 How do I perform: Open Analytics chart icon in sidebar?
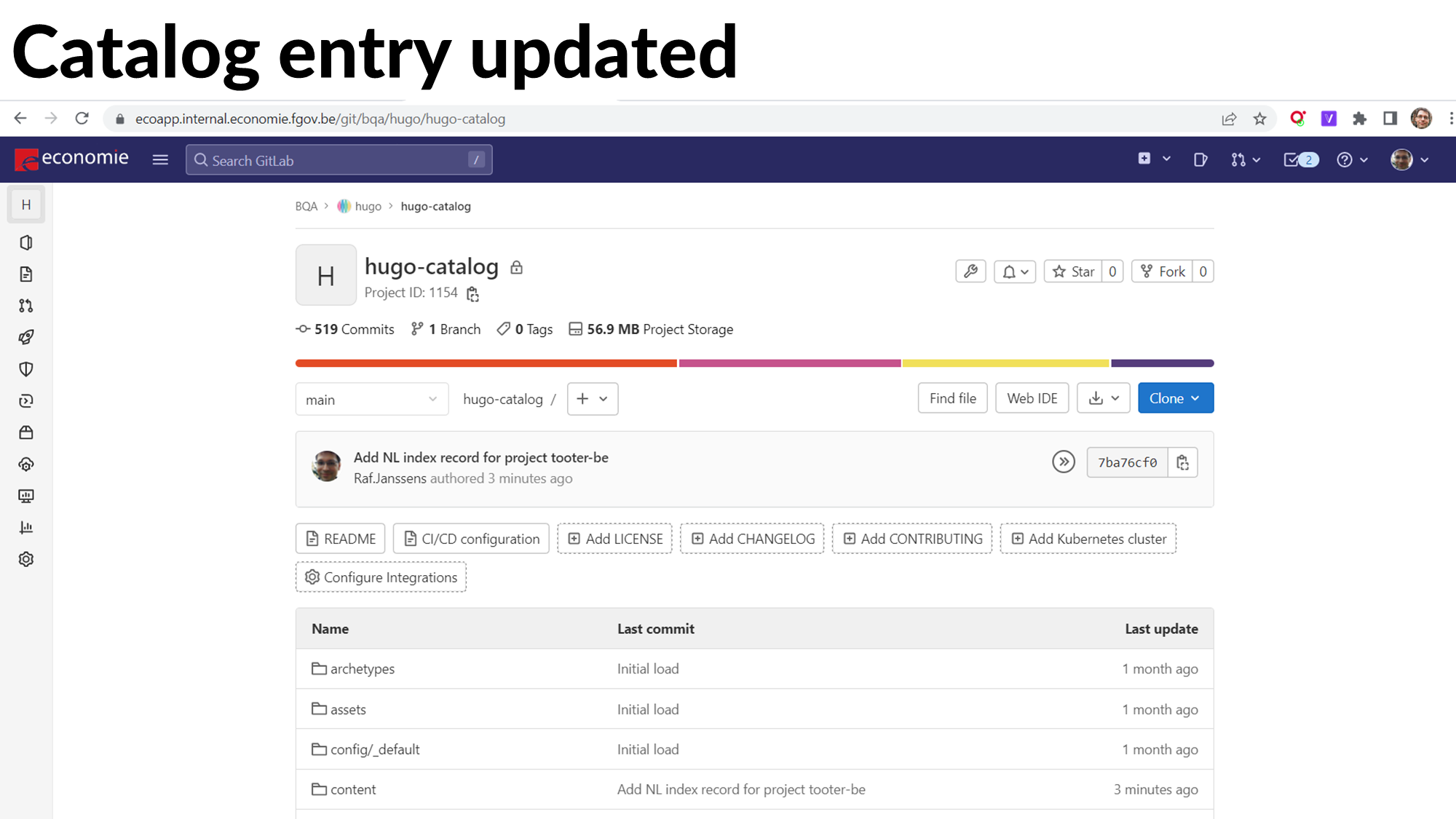click(26, 527)
